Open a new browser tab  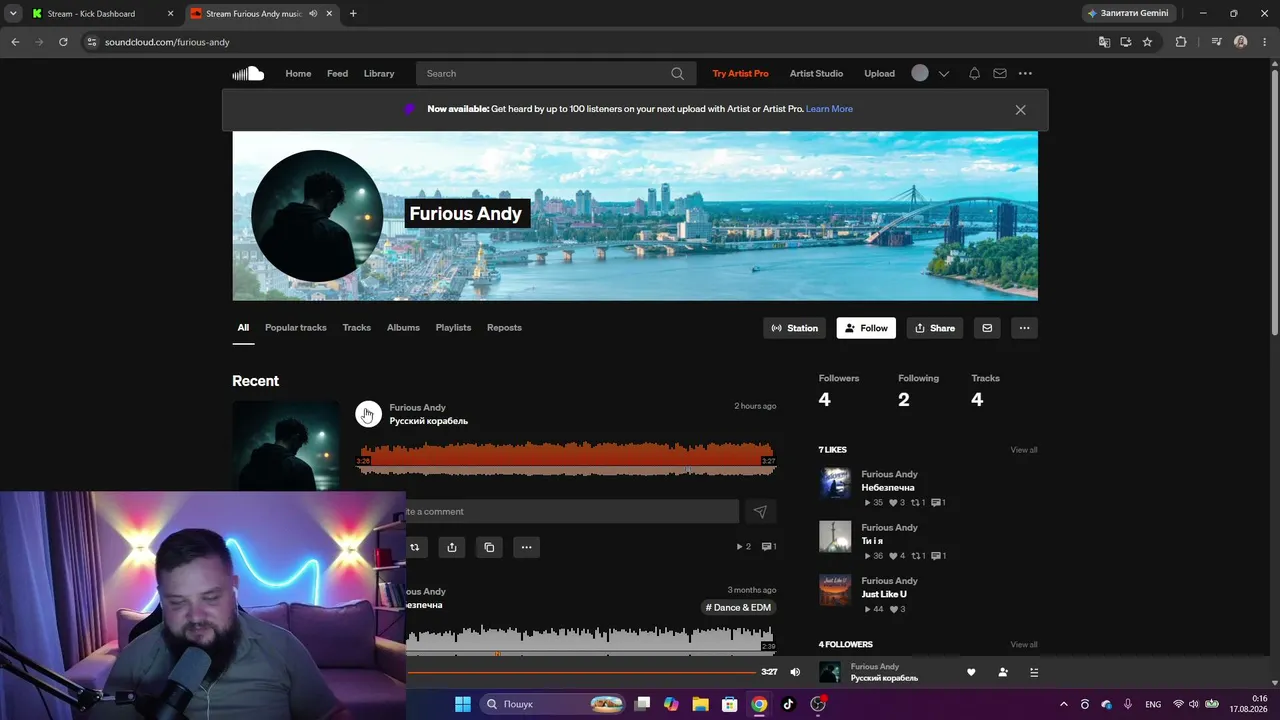[353, 14]
